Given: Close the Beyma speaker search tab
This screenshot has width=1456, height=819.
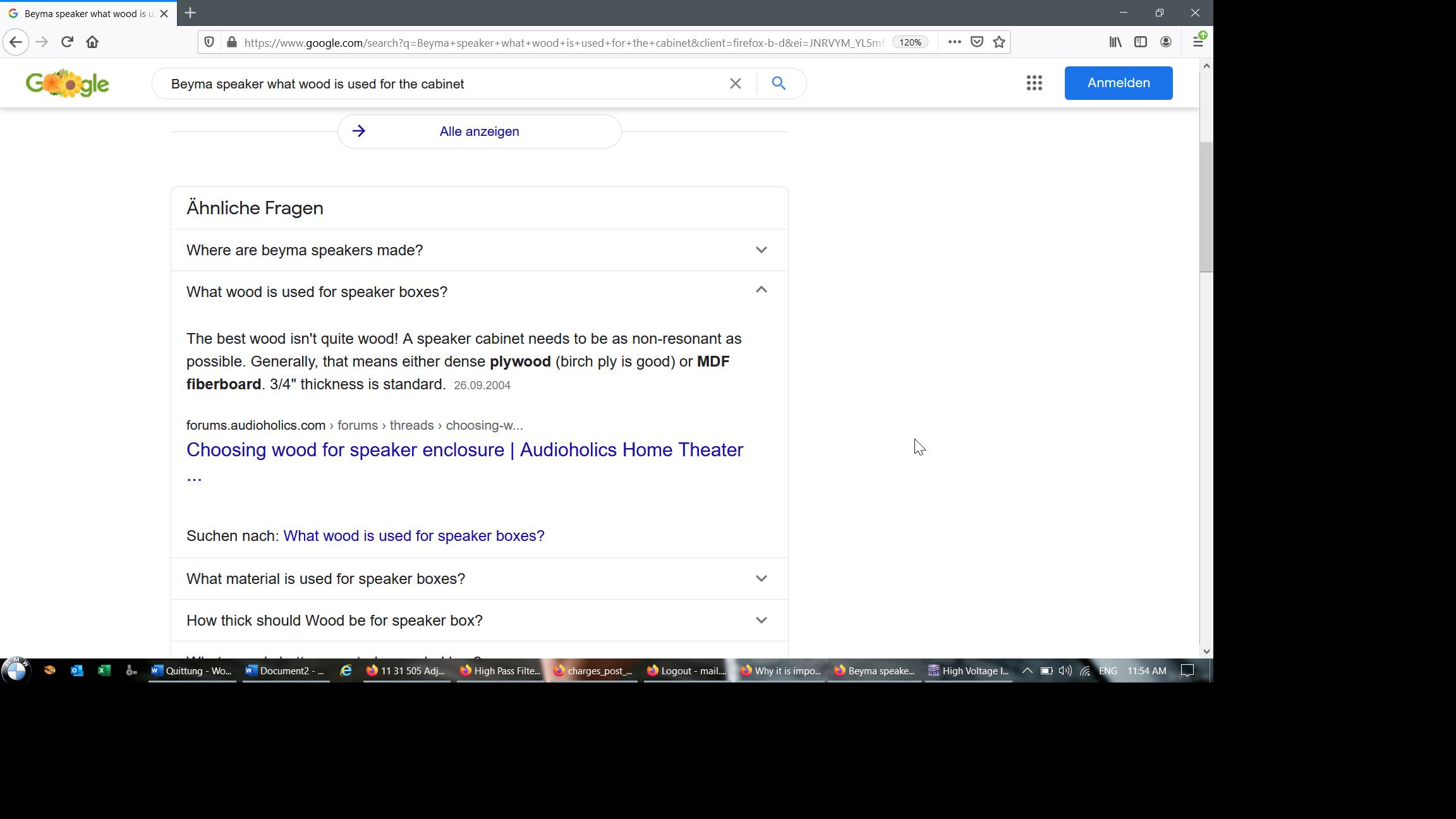Looking at the screenshot, I should tap(164, 13).
